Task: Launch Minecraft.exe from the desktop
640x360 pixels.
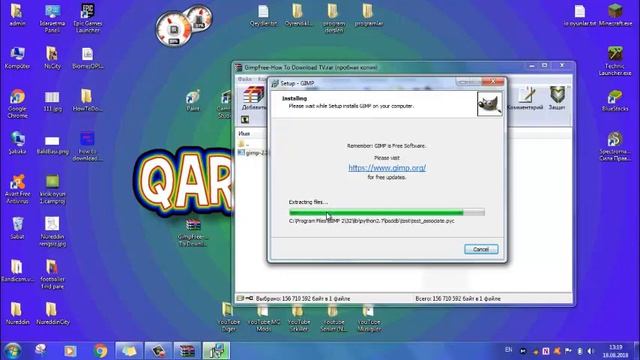Action: (615, 15)
